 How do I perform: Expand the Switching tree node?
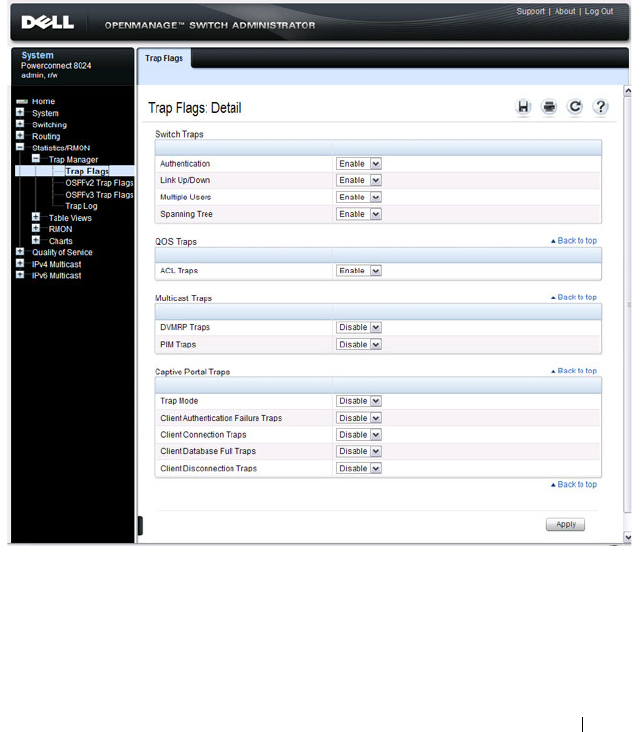point(20,124)
